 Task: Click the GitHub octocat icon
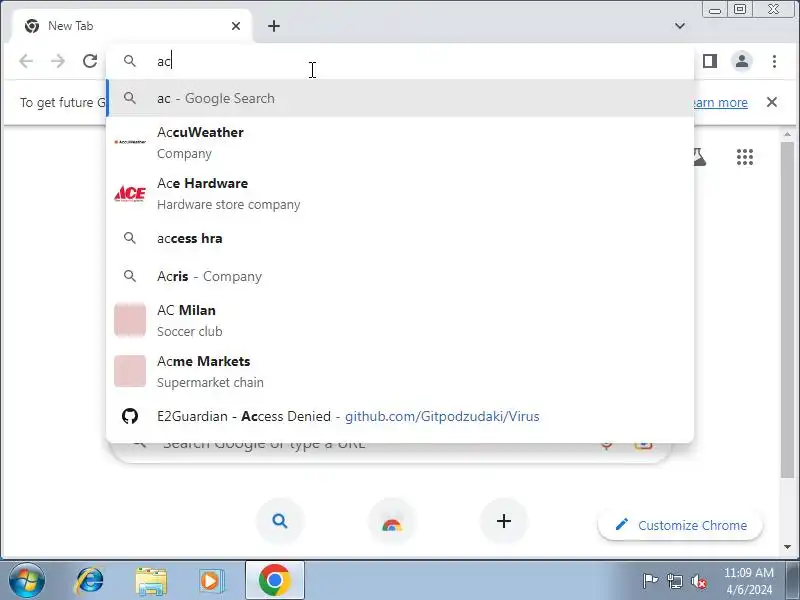click(130, 416)
